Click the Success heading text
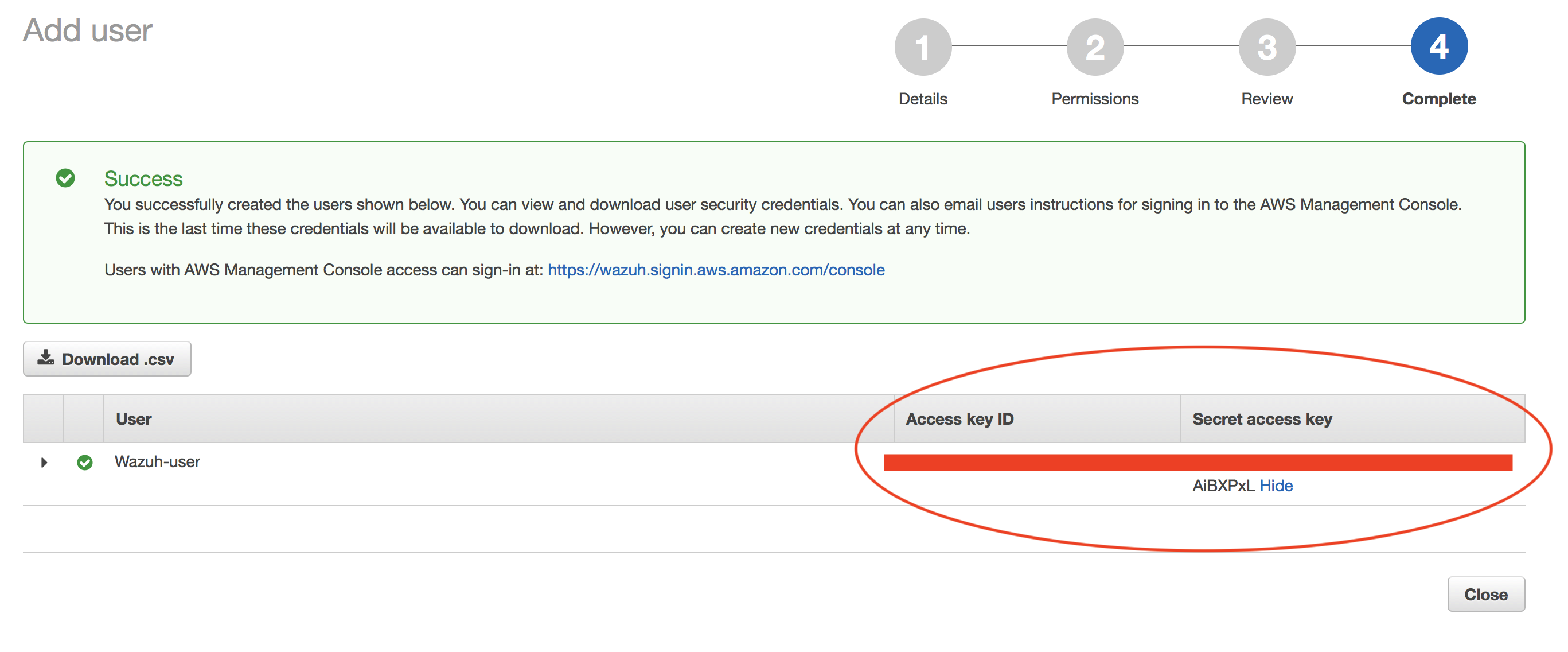Viewport: 1568px width, 652px height. pyautogui.click(x=143, y=178)
